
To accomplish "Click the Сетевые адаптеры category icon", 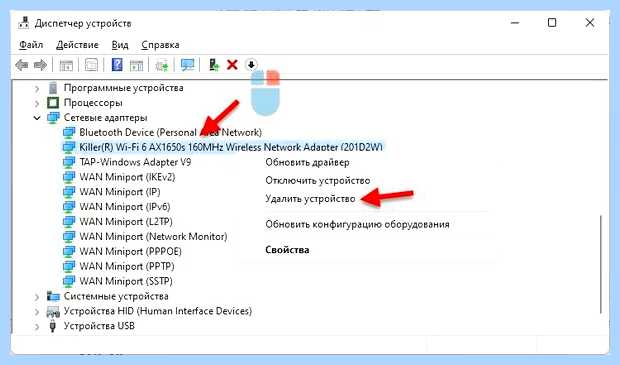I will pos(53,117).
